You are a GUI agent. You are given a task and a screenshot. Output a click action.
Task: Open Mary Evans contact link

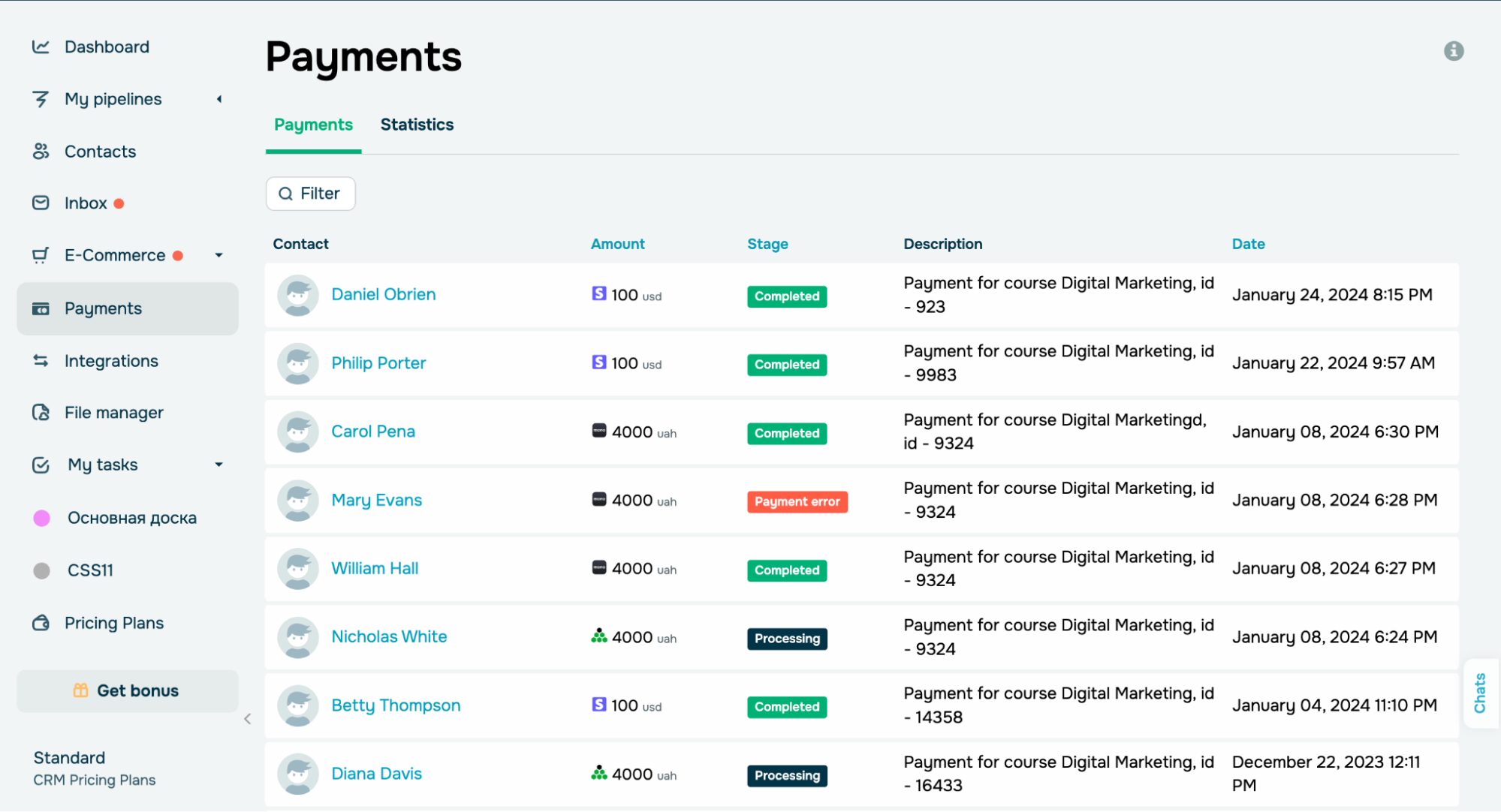[376, 501]
